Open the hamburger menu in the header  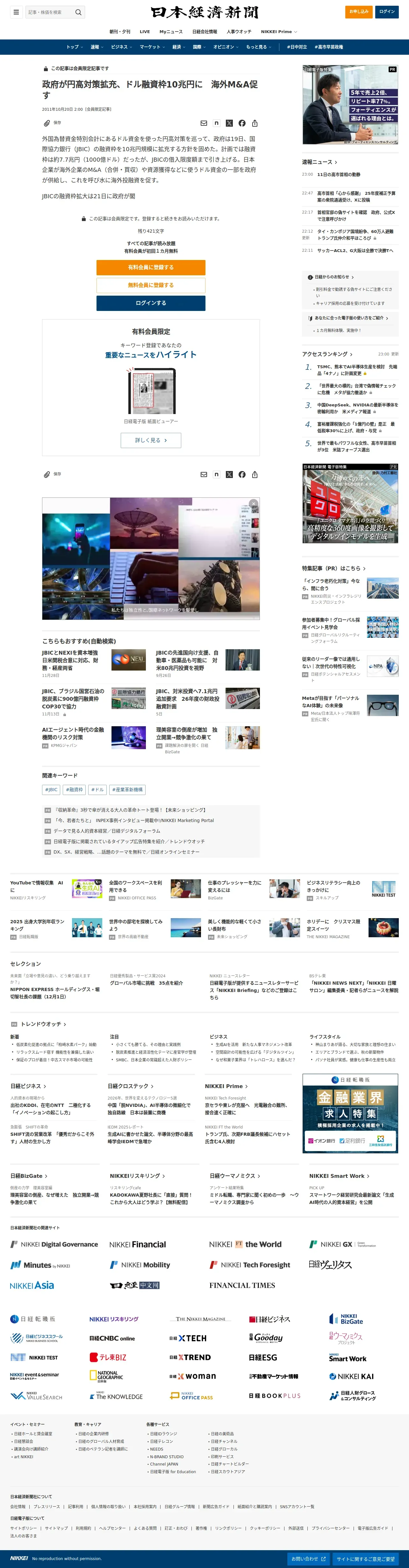coord(16,11)
